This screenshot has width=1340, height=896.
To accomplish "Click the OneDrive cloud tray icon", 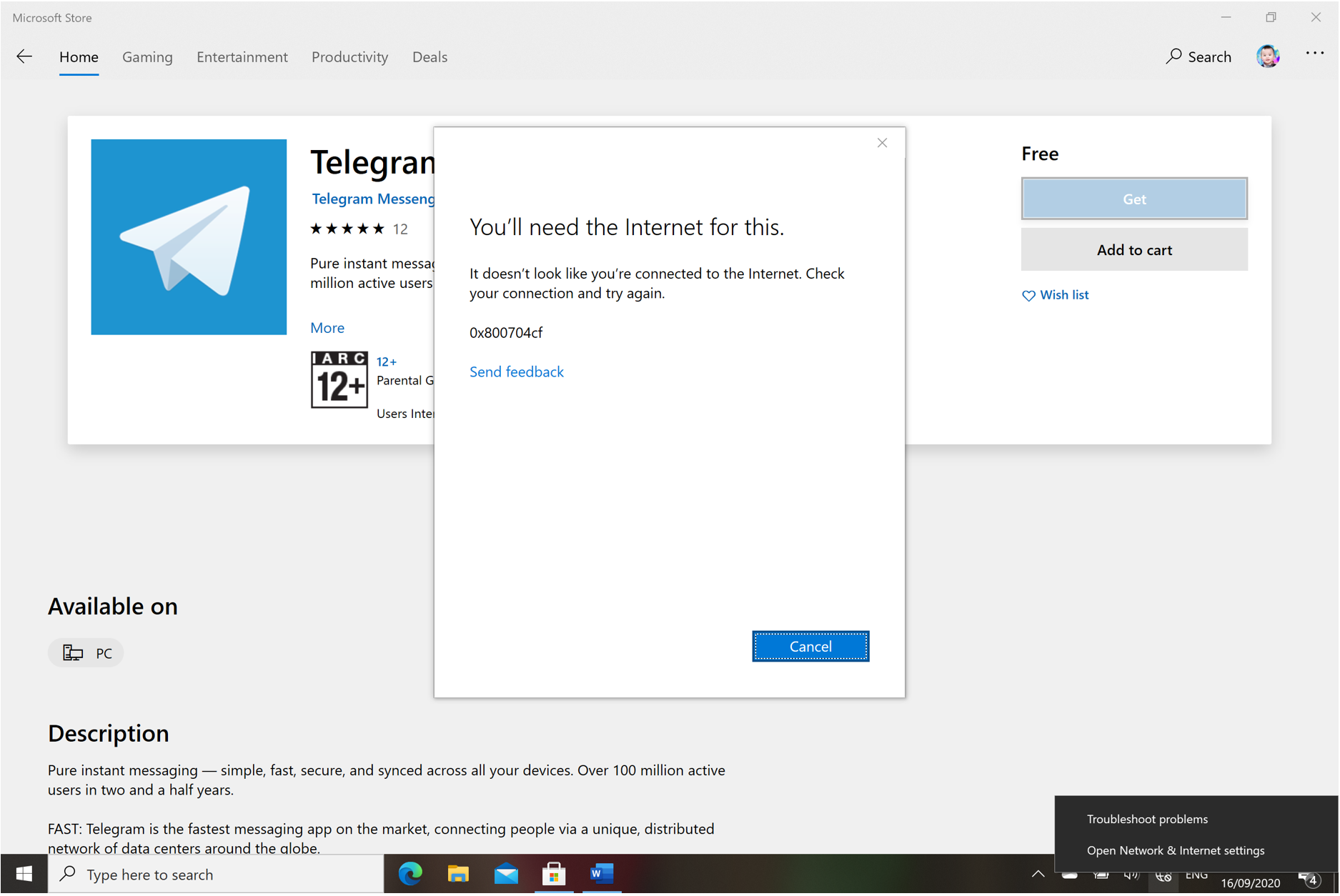I will [x=1069, y=875].
